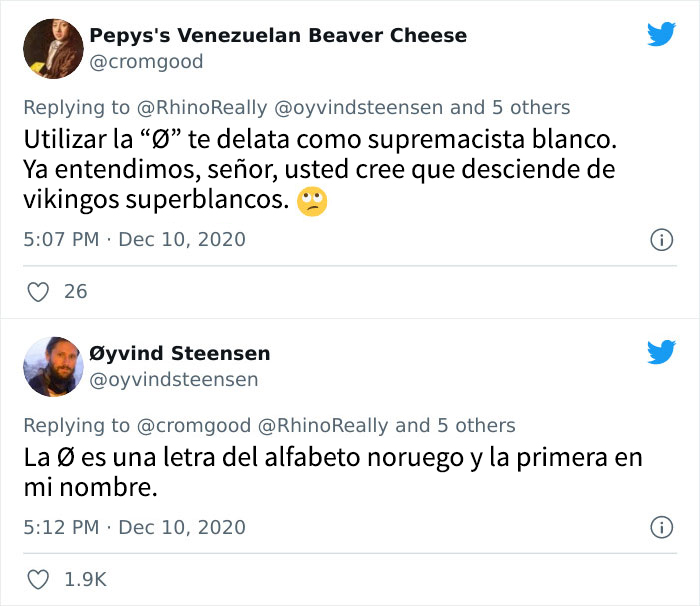Open the 5:12 PM · Dec 10, 2020 timestamp
This screenshot has height=606, width=700.
click(x=134, y=527)
